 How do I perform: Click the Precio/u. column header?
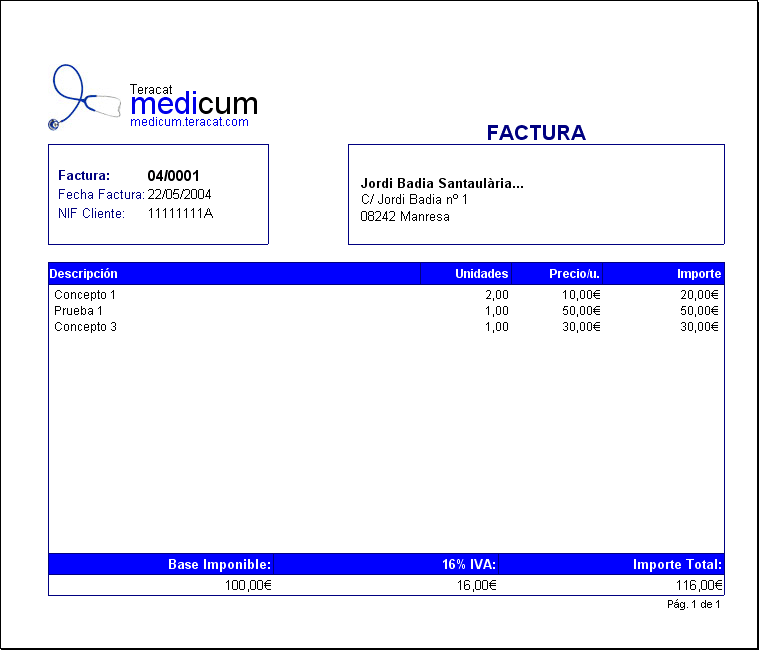(575, 274)
